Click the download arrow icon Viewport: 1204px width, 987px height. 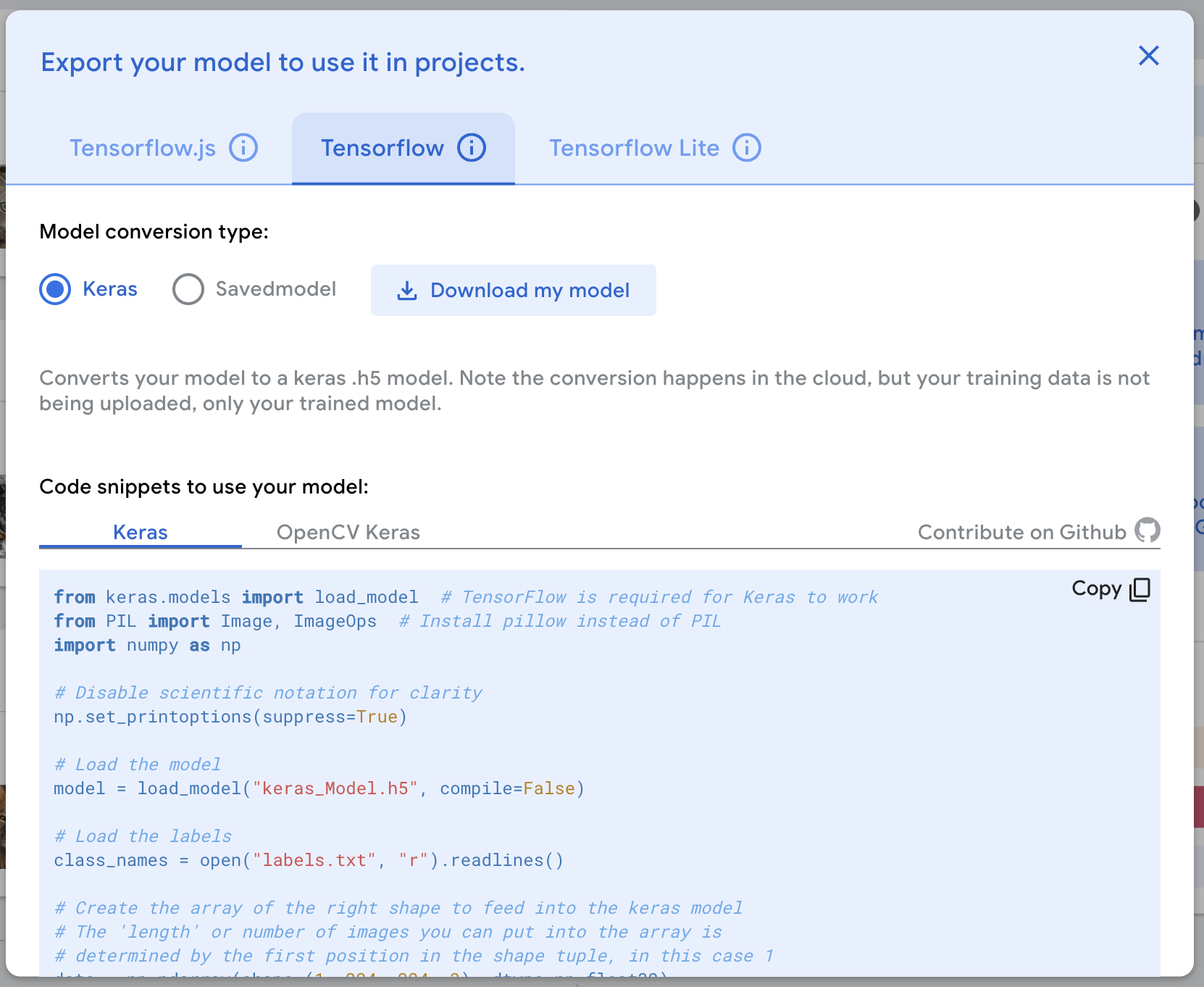407,291
